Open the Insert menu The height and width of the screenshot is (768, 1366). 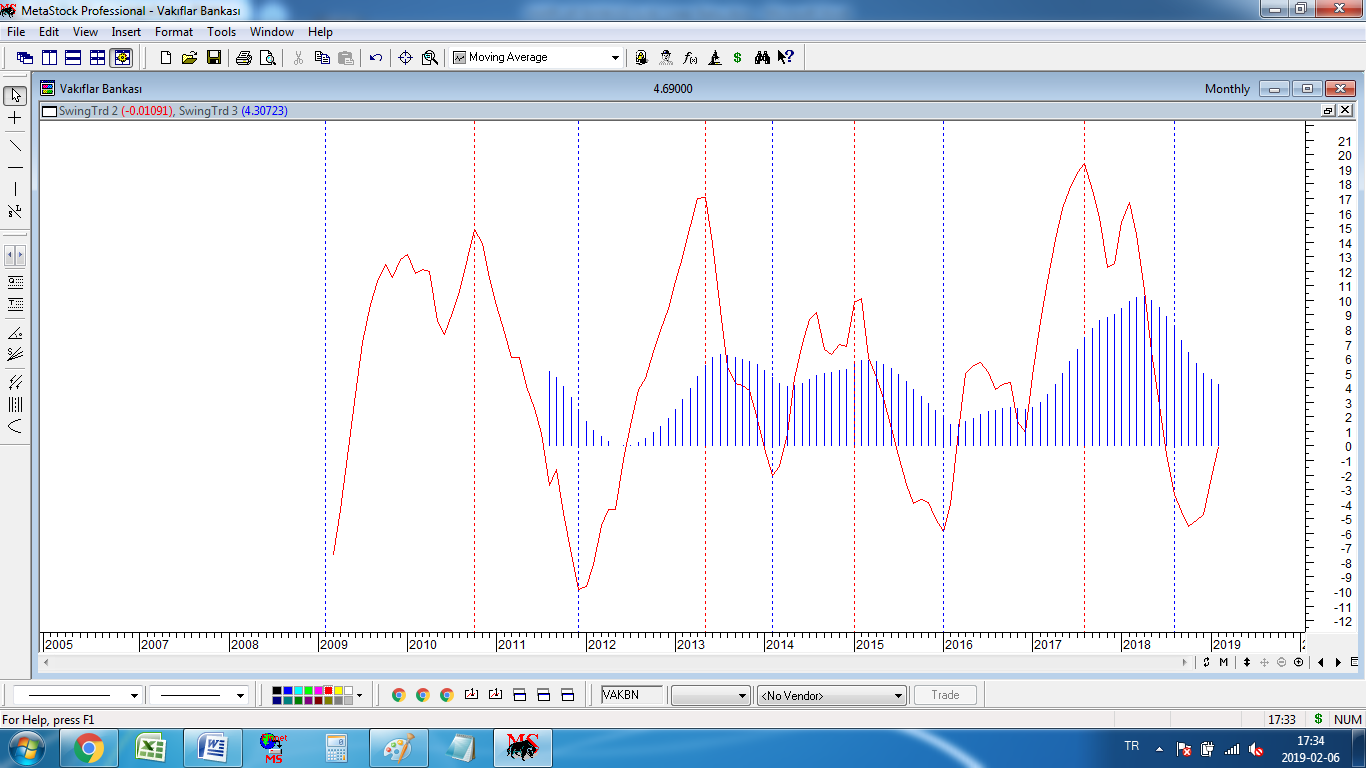coord(126,32)
